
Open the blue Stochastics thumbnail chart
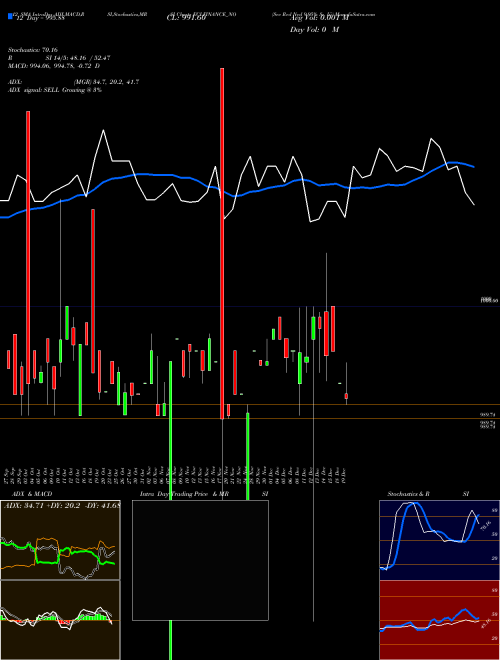coord(439,540)
